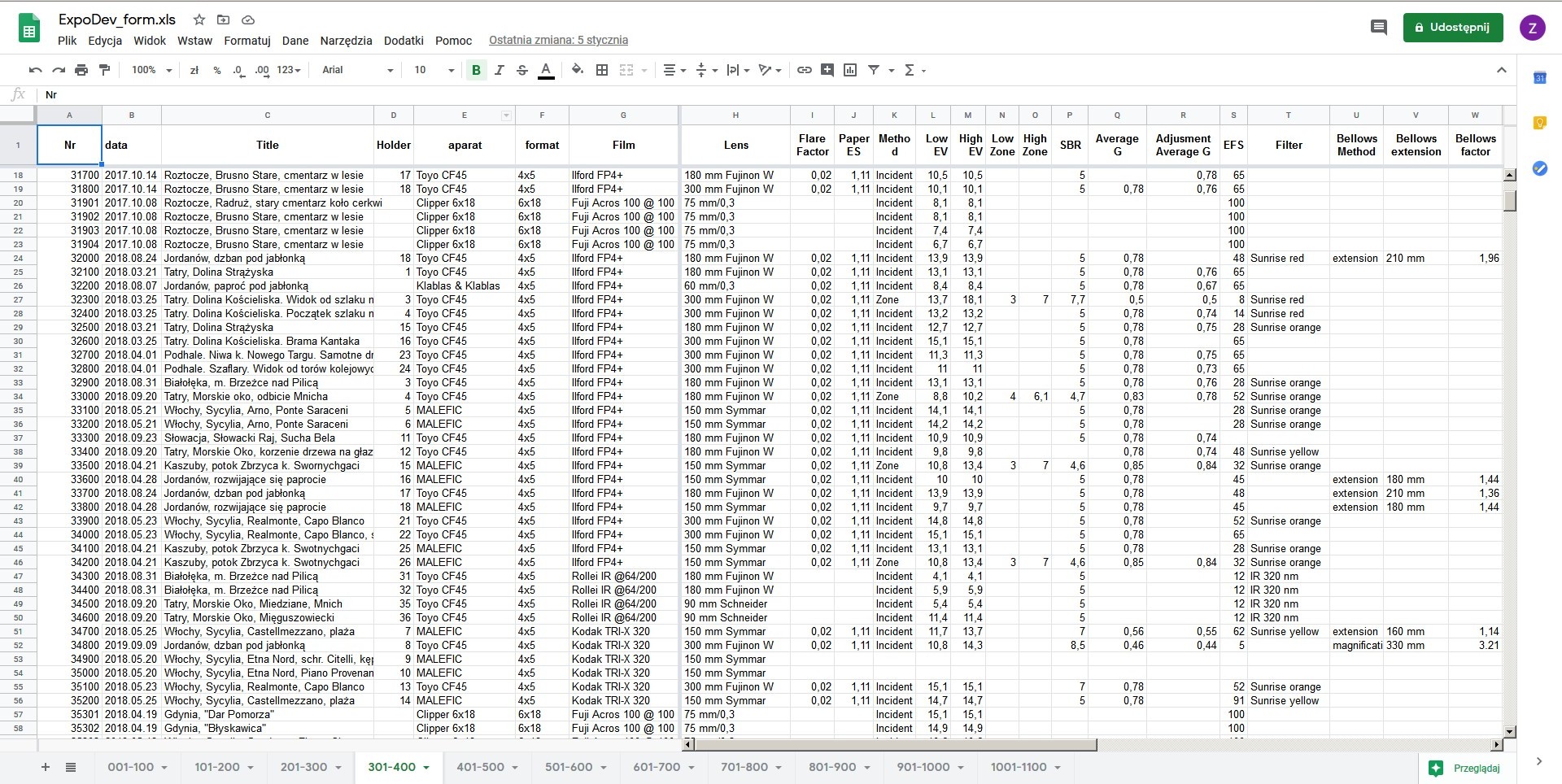Insert a link using the link icon
Image resolution: width=1562 pixels, height=784 pixels.
pos(804,70)
